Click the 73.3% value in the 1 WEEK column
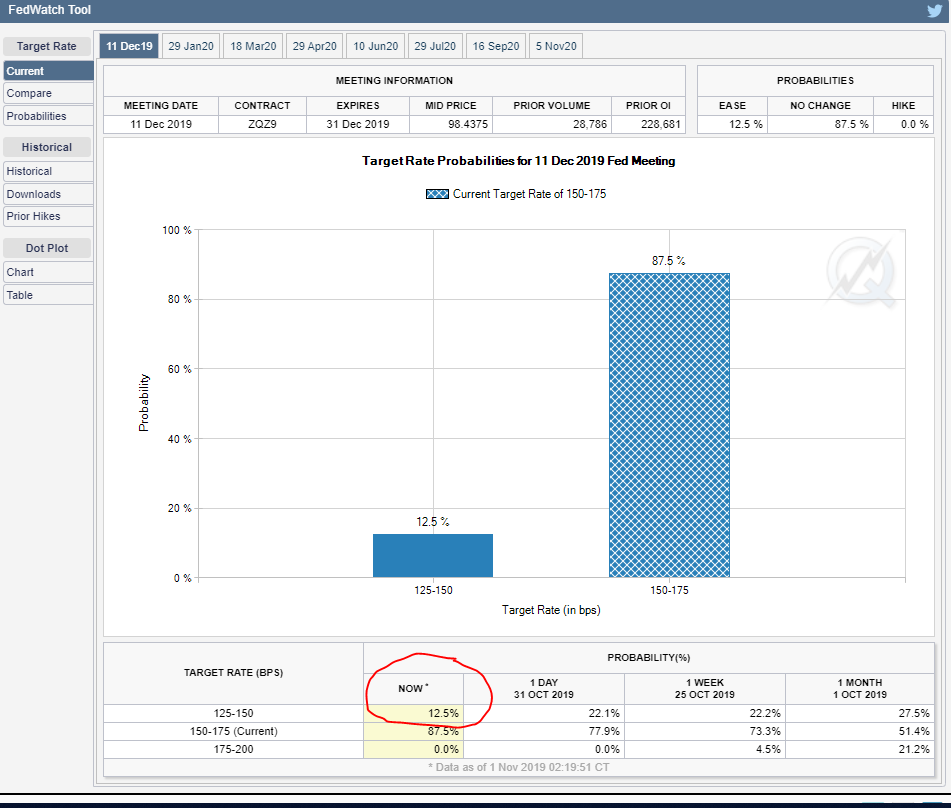The height and width of the screenshot is (808, 951). (765, 732)
